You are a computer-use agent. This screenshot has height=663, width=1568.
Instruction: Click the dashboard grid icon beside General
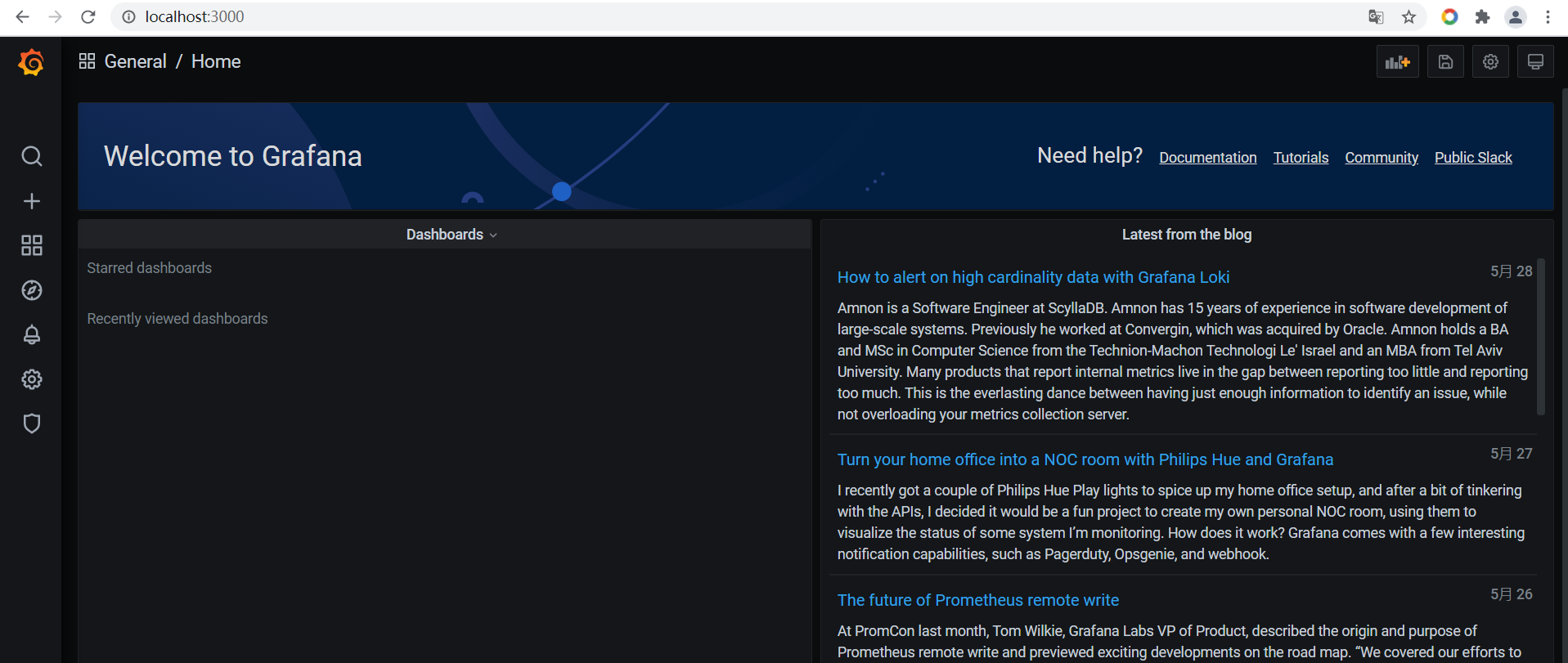87,61
